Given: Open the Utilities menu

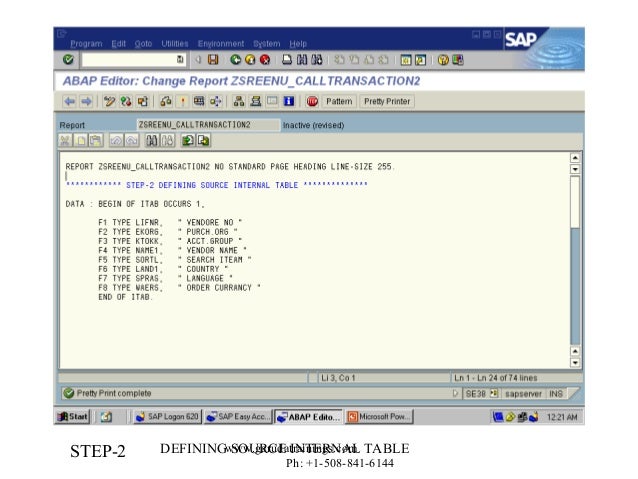Looking at the screenshot, I should [175, 44].
